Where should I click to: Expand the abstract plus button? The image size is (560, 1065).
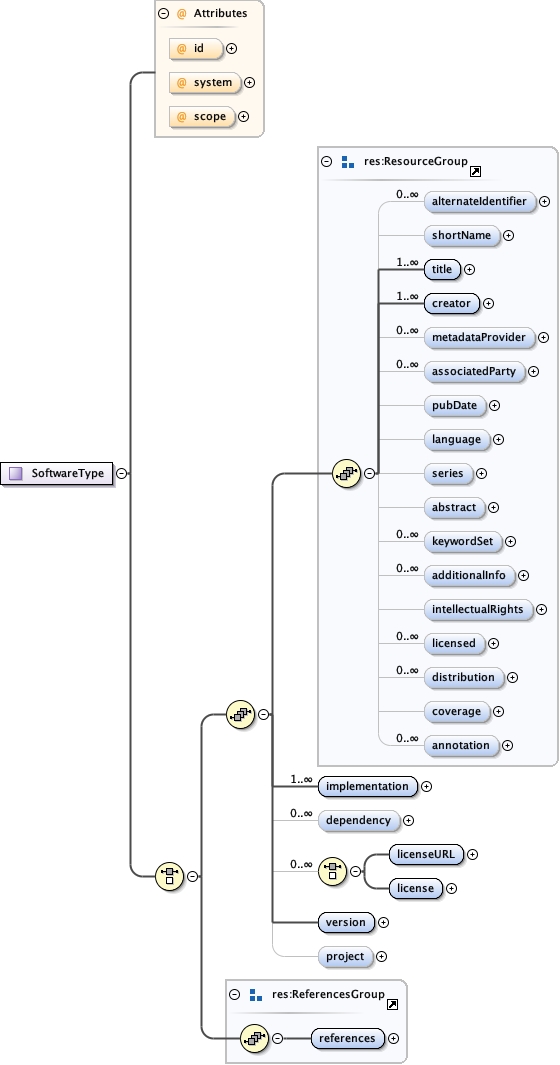tap(494, 507)
